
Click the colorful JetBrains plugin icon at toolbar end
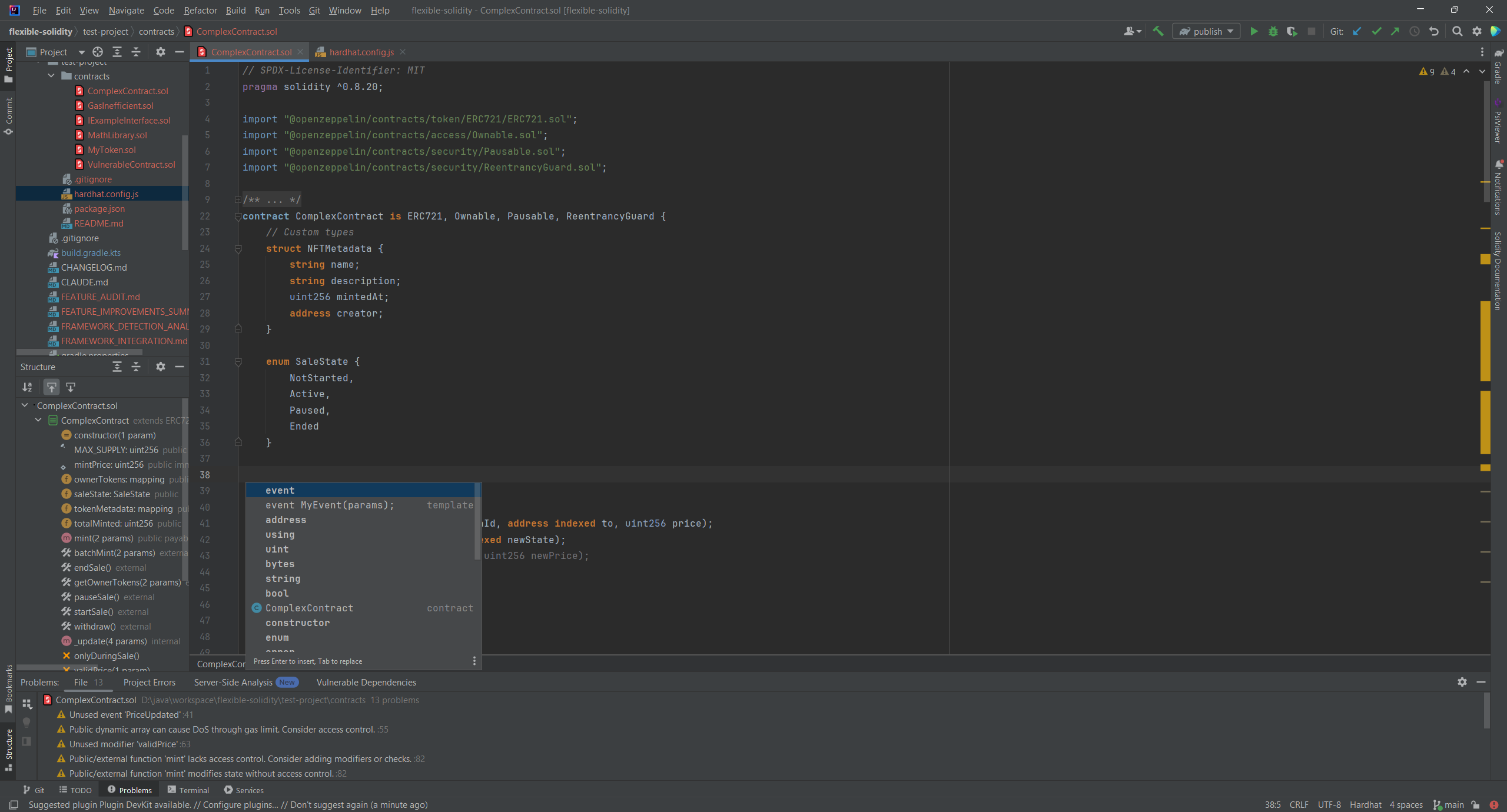pos(1495,32)
